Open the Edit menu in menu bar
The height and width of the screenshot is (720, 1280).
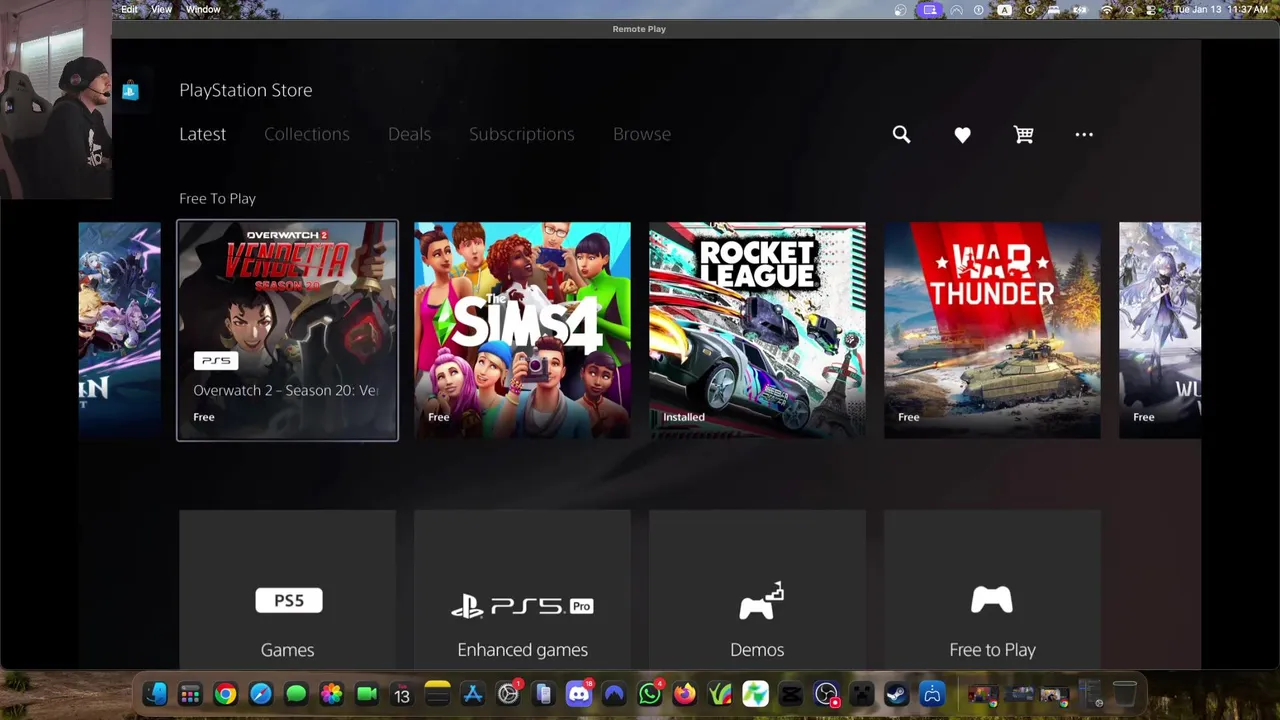coord(129,9)
